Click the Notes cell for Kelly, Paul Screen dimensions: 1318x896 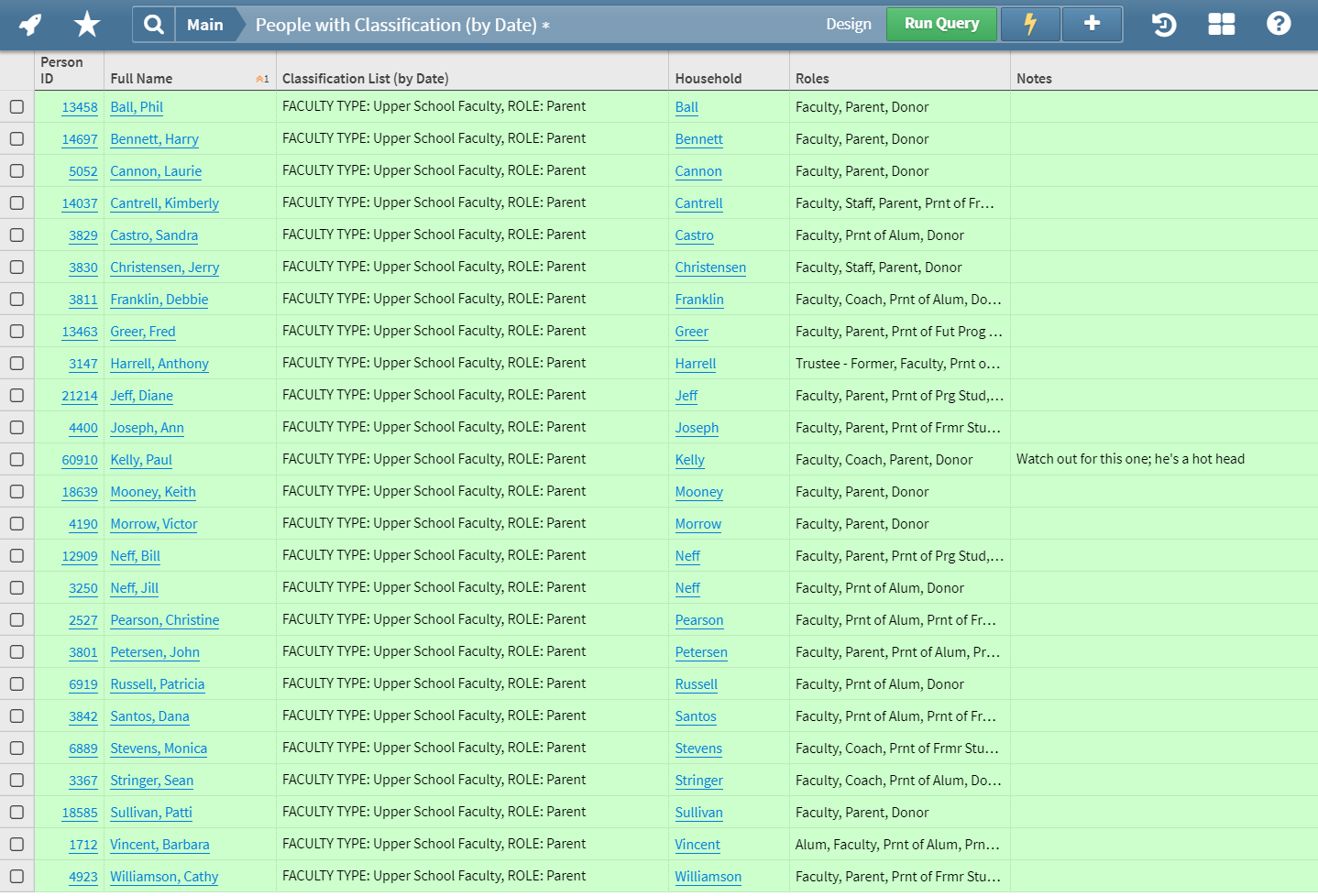point(1129,459)
